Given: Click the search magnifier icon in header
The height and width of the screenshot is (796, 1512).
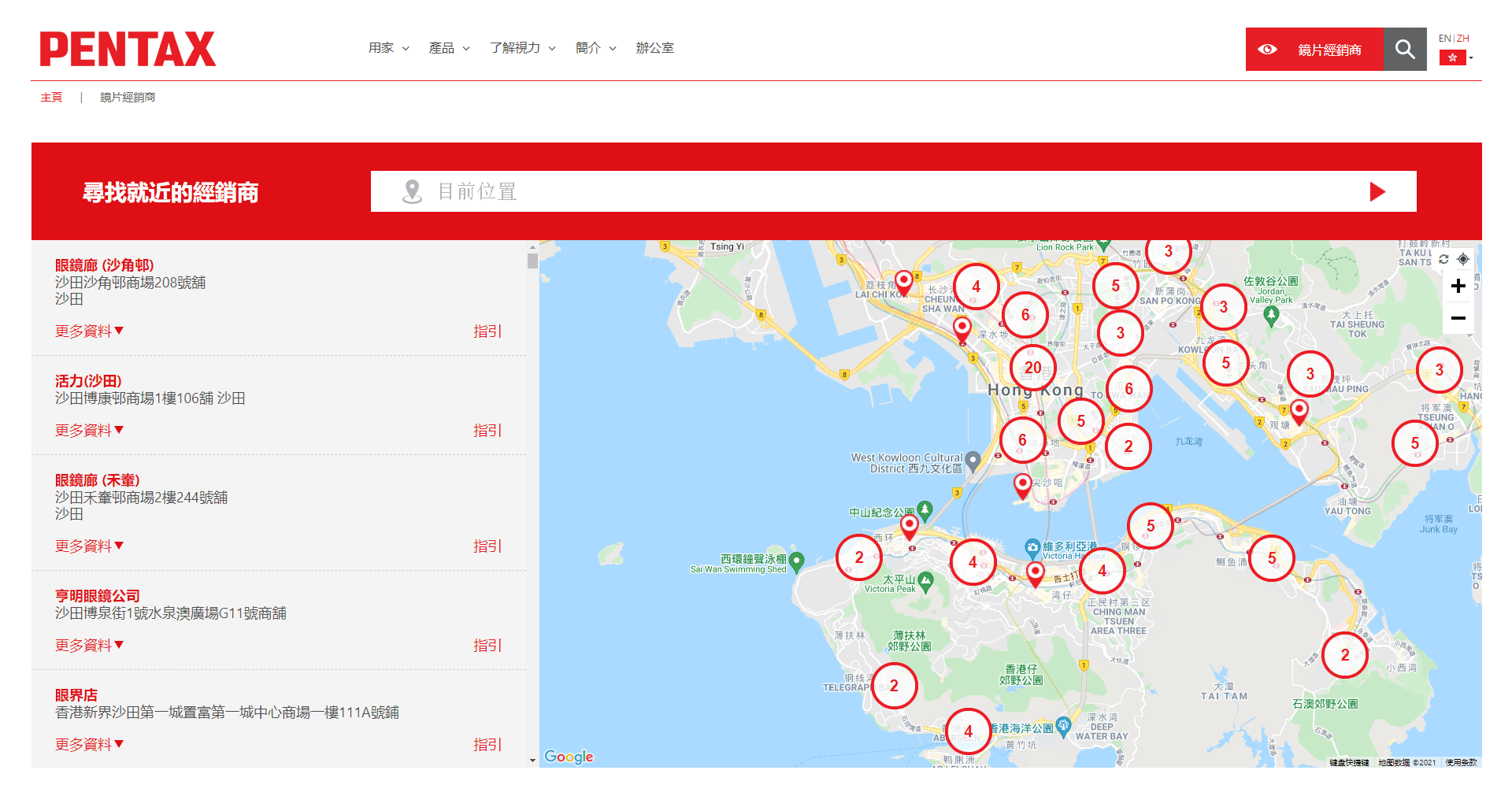Looking at the screenshot, I should pyautogui.click(x=1404, y=50).
